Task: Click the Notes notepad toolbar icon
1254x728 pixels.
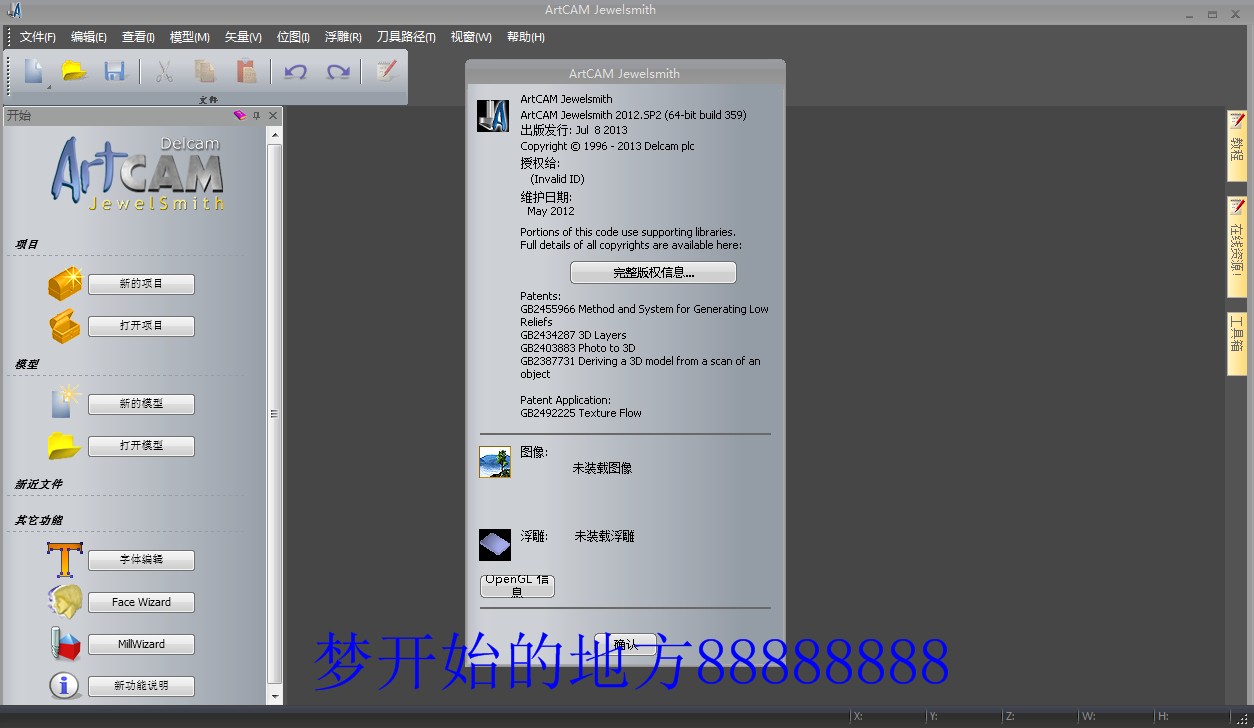Action: (x=386, y=71)
